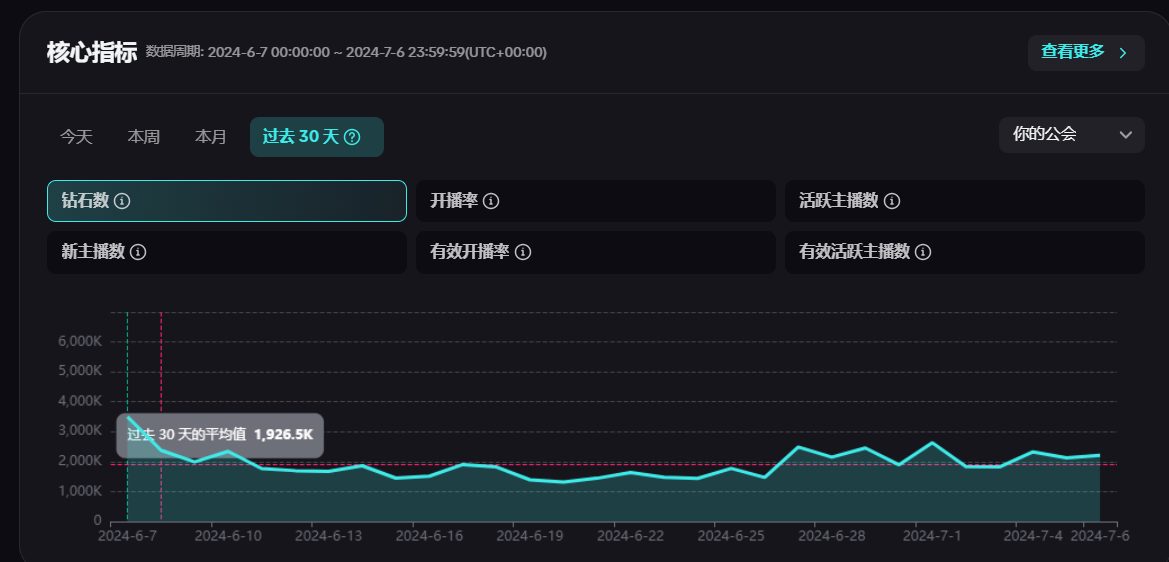Click the info icon beside 有效开播率

[x=523, y=252]
